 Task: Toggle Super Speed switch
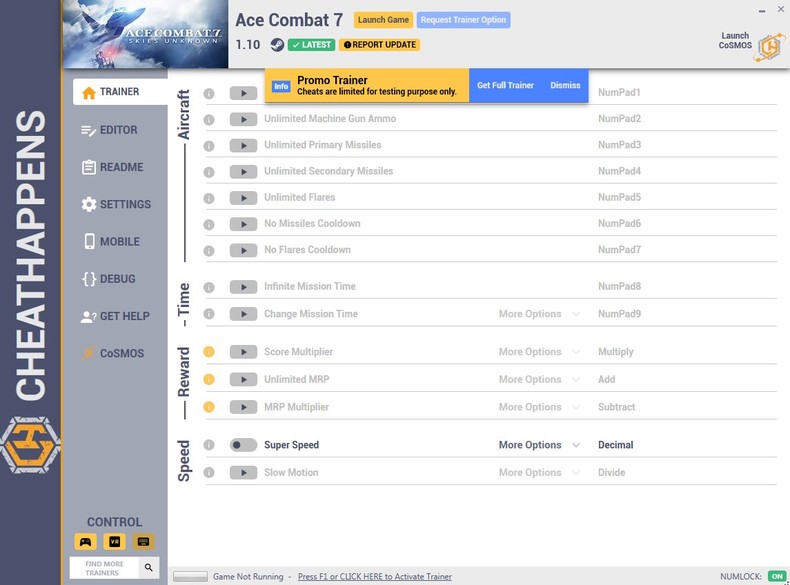click(243, 445)
